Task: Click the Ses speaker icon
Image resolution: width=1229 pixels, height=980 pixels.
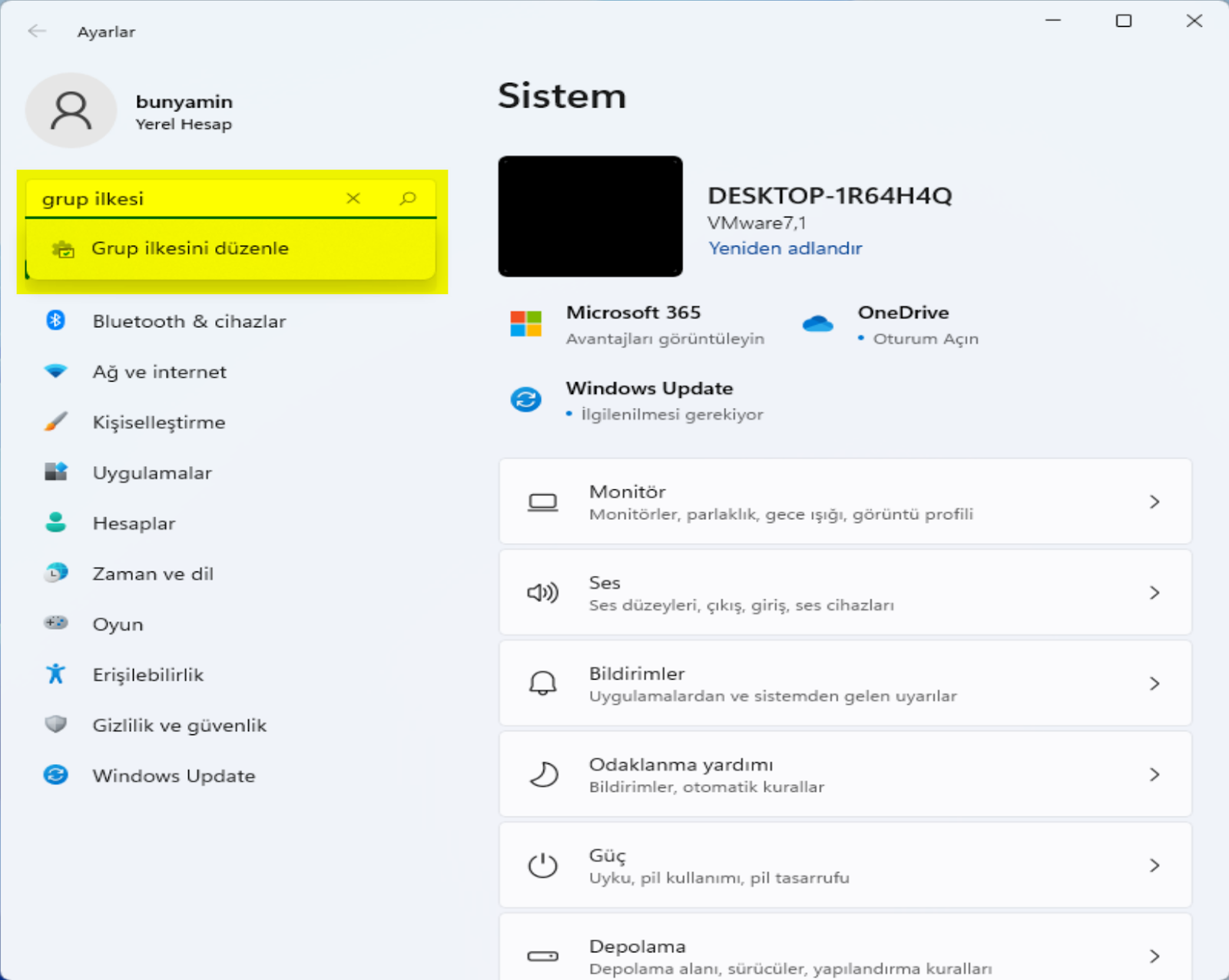Action: tap(542, 593)
